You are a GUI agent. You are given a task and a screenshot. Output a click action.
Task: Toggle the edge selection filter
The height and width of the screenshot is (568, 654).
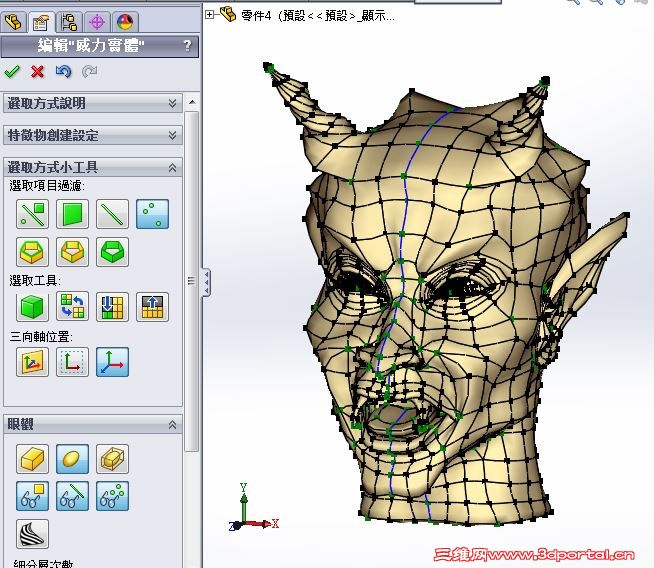pyautogui.click(x=113, y=214)
